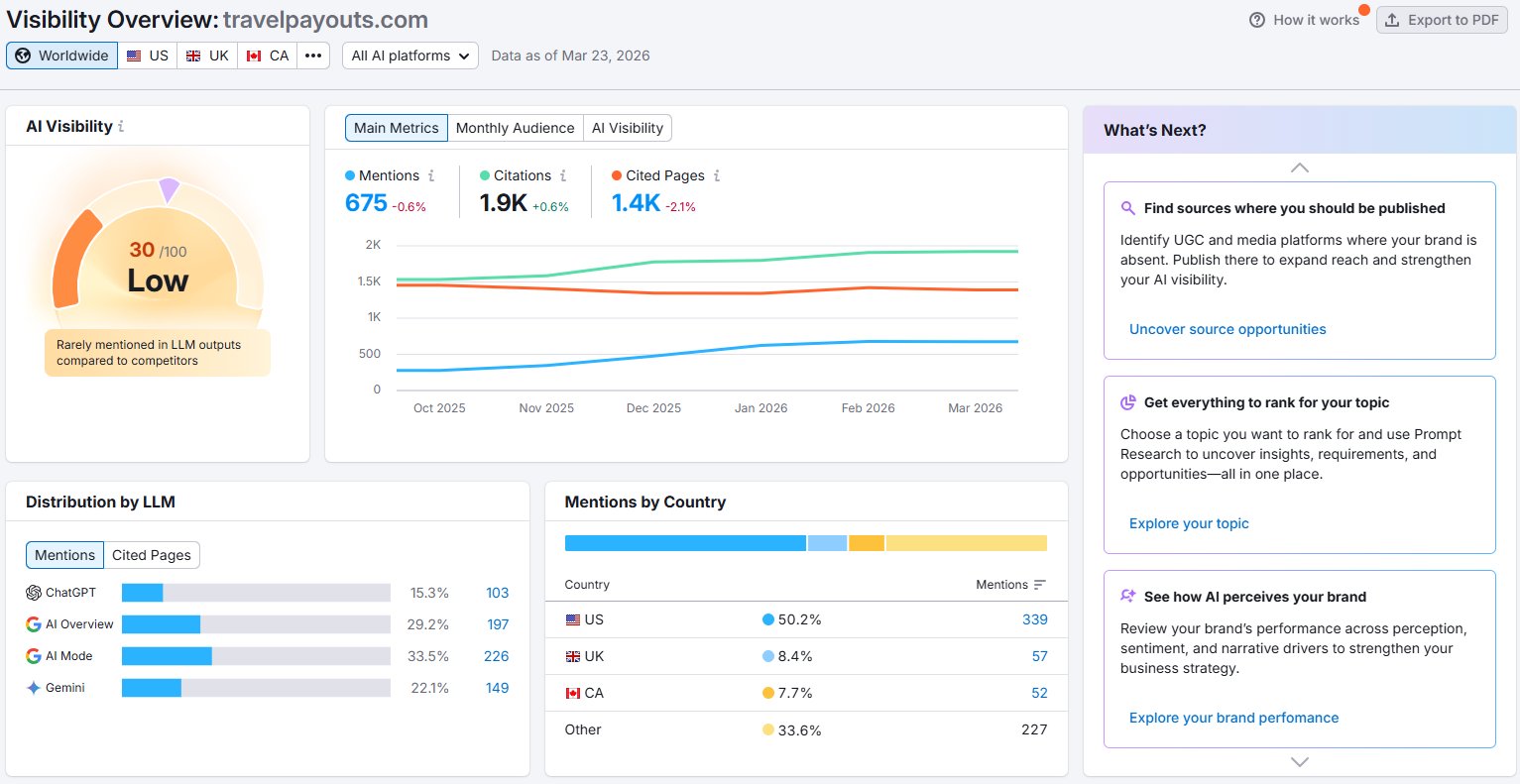Screen dimensions: 1520x784
Task: Click the AI Mode distribution bar
Action: tap(256, 656)
